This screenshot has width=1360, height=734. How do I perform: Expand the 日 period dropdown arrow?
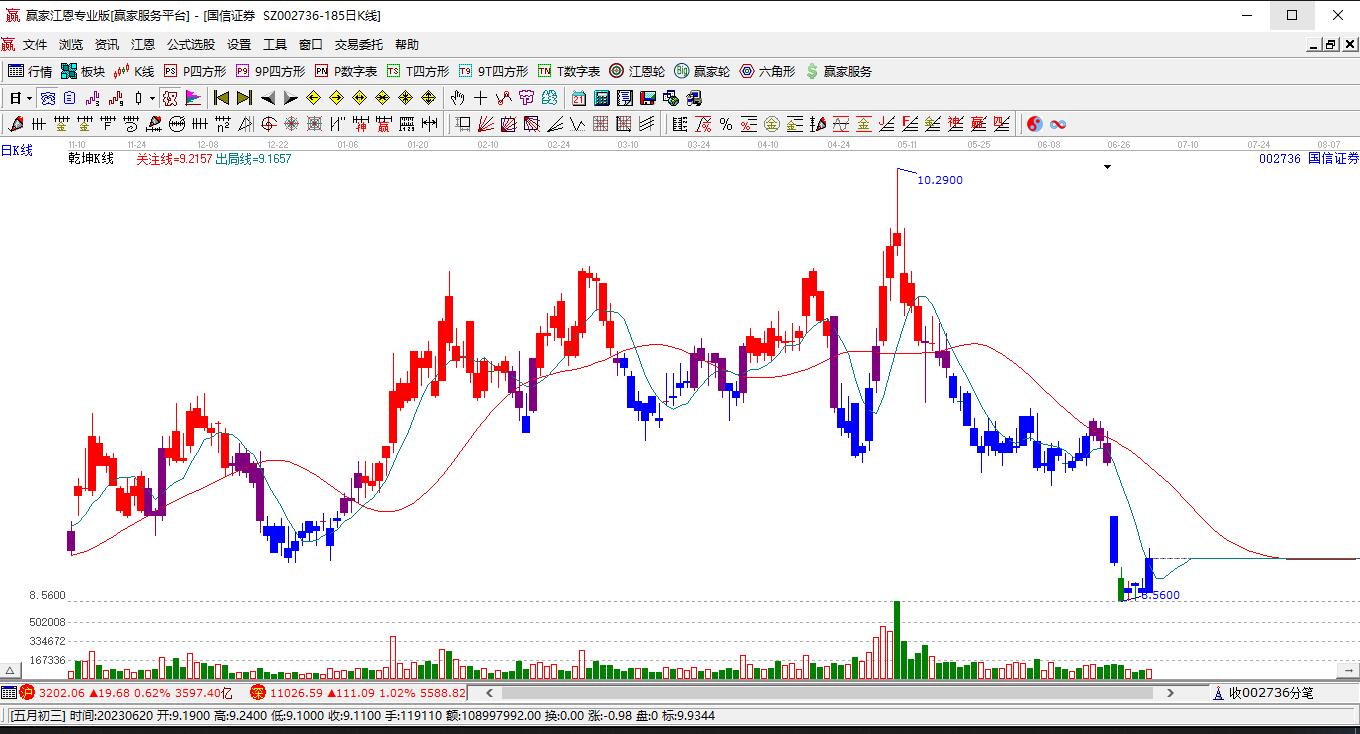tap(30, 98)
